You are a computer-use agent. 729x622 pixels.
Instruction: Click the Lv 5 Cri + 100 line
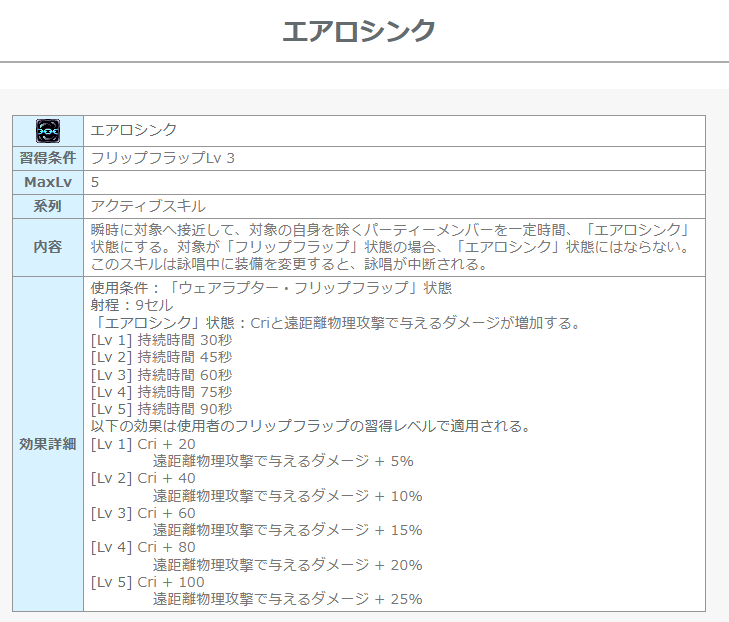pos(147,582)
